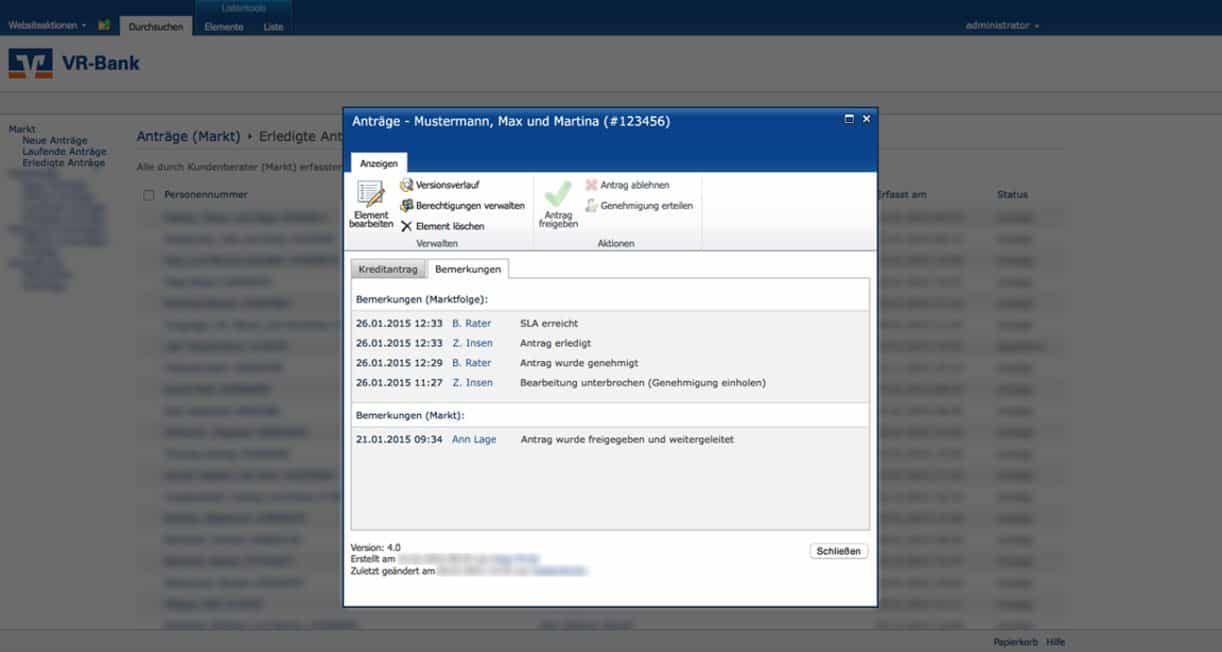Click the Markt navigation heading
Viewport: 1222px width, 652px height.
coord(22,130)
